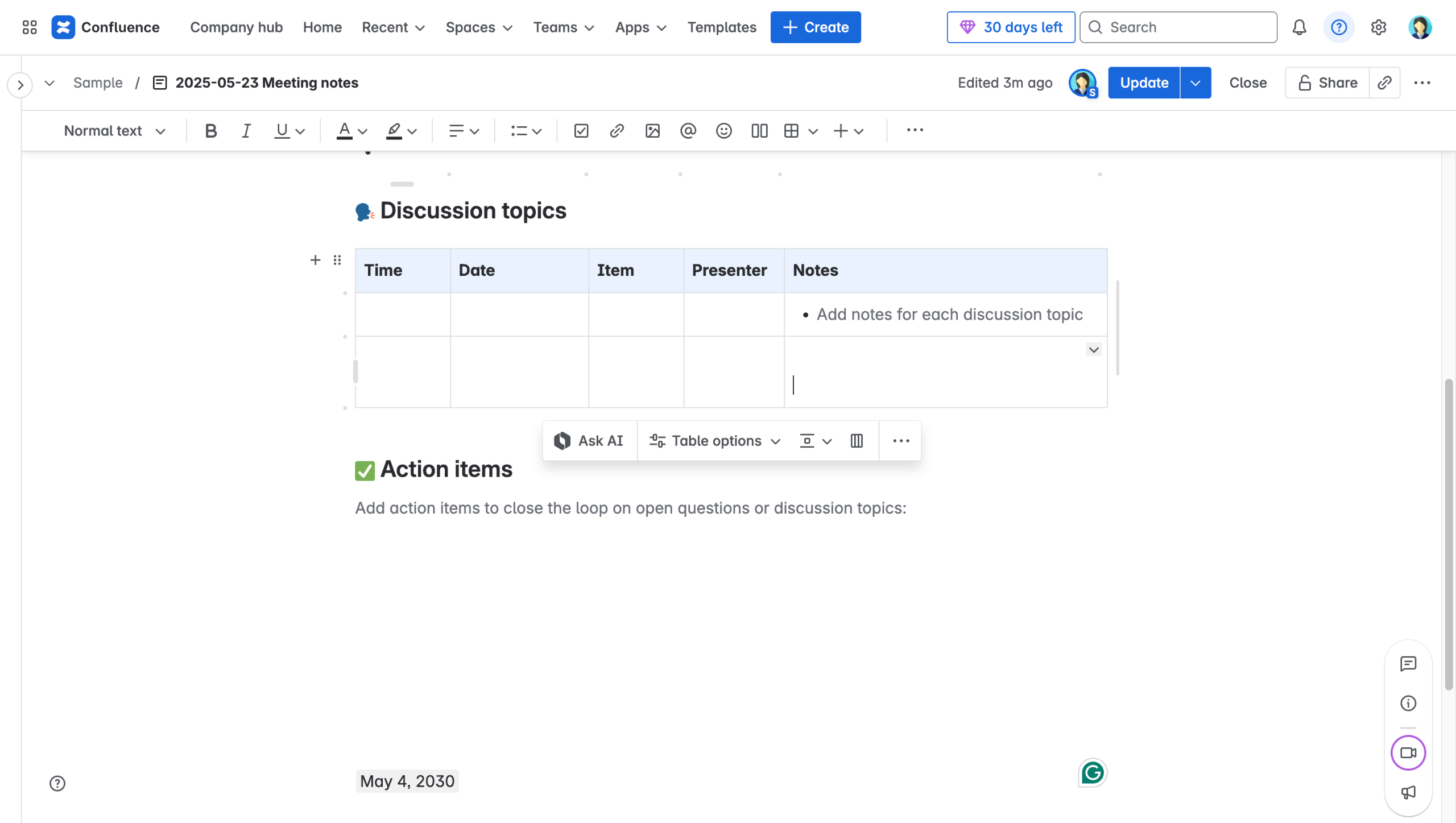
Task: Open comments panel icon
Action: tap(1408, 664)
